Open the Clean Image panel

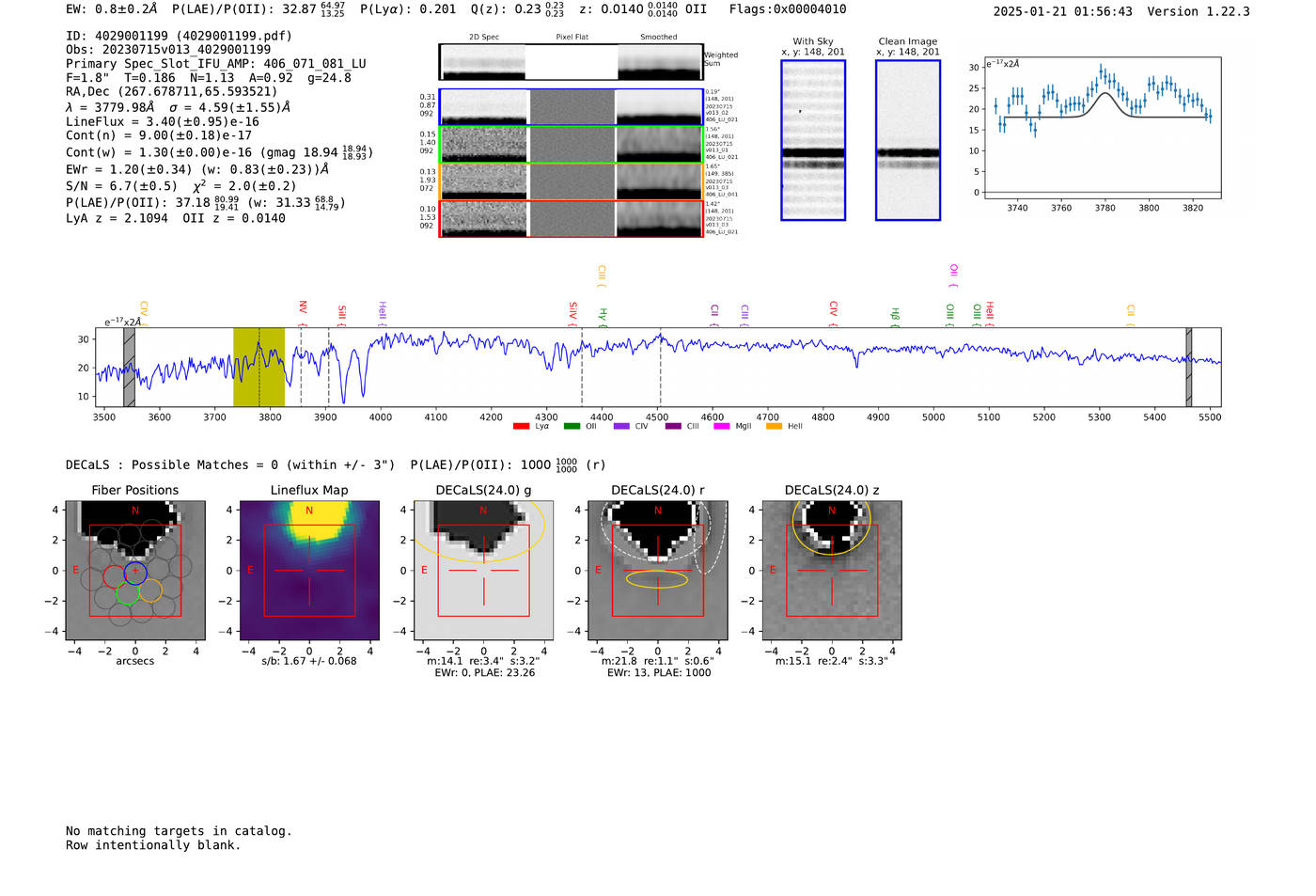[x=908, y=140]
